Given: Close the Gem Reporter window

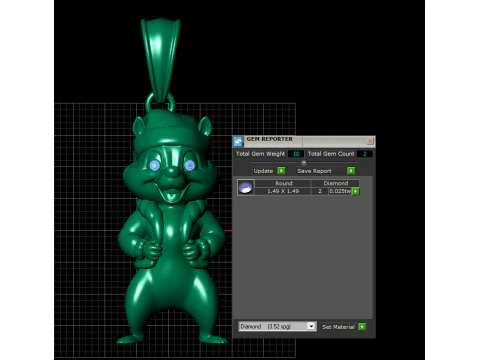Looking at the screenshot, I should (370, 141).
